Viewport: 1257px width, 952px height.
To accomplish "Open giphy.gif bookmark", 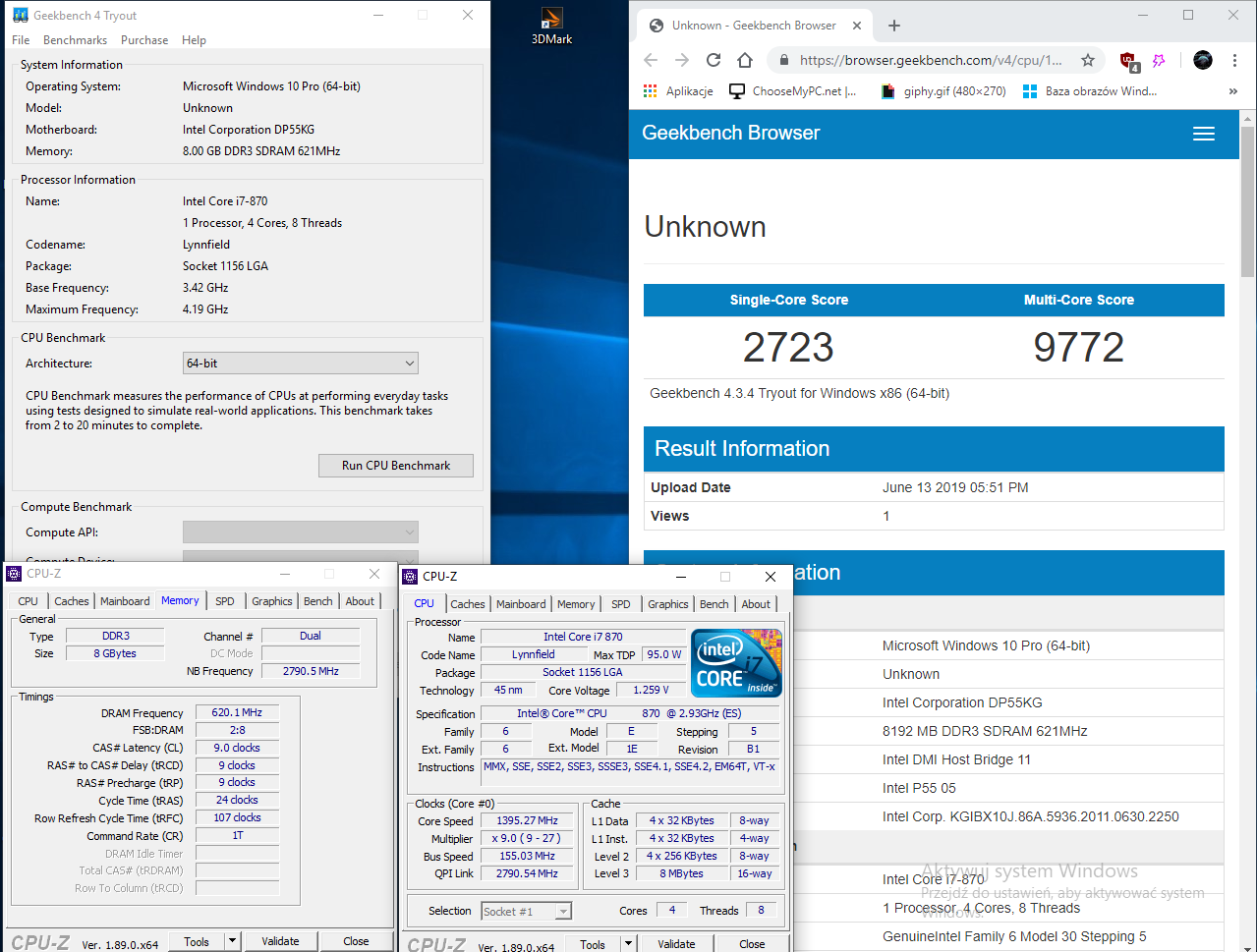I will click(x=943, y=90).
